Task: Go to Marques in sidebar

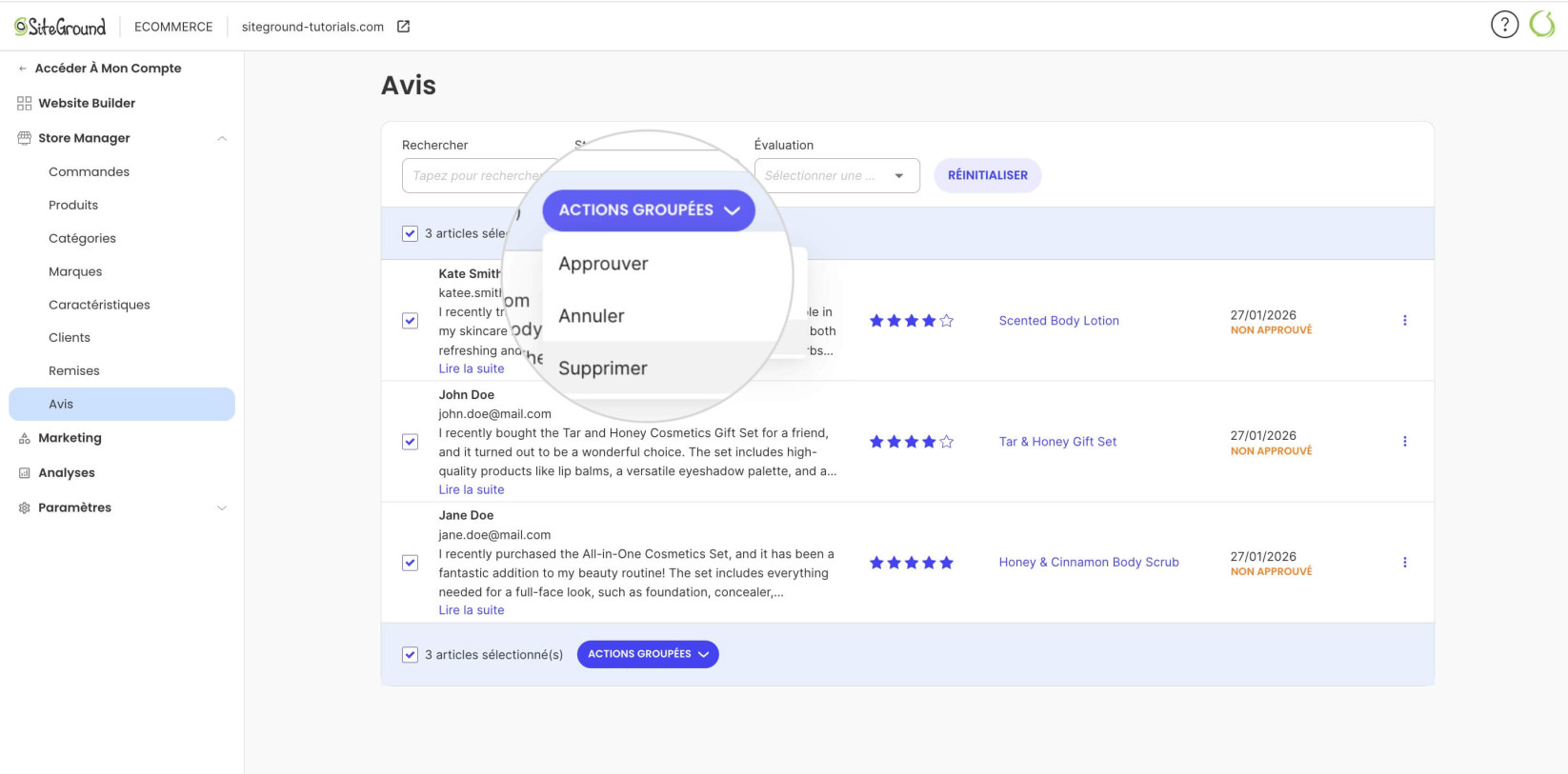Action: coord(75,272)
